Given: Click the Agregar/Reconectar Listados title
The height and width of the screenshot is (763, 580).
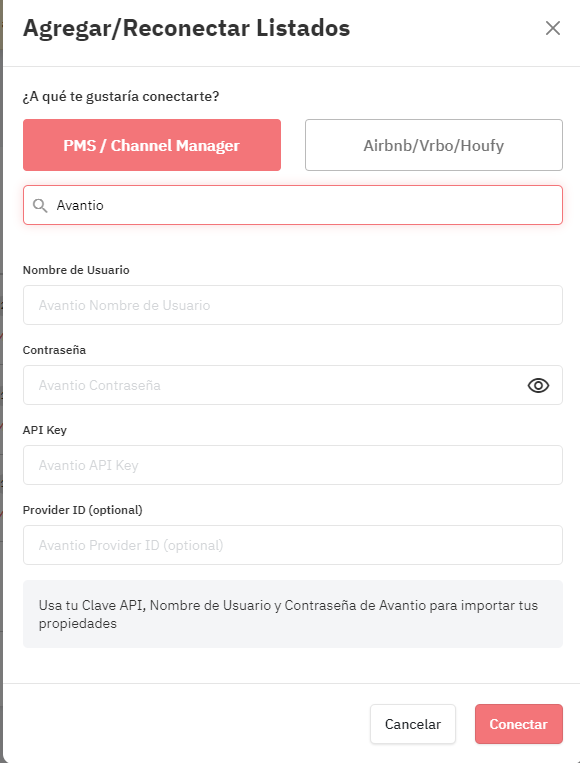Looking at the screenshot, I should point(186,28).
